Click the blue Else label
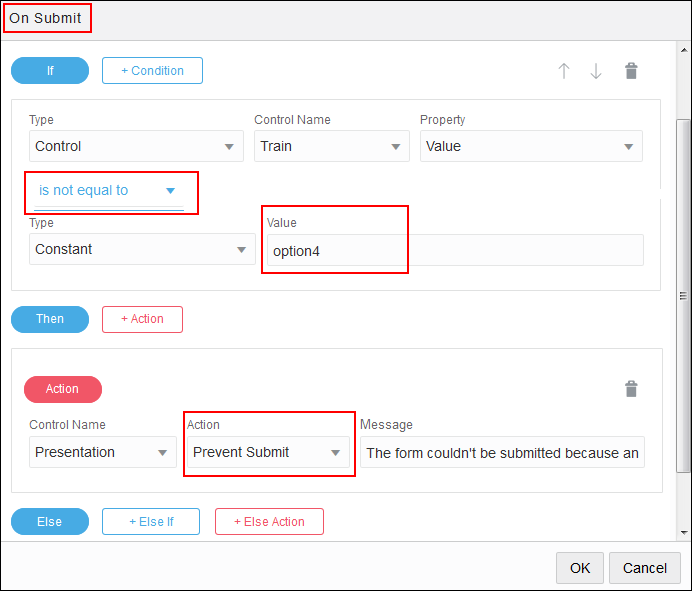Image resolution: width=692 pixels, height=591 pixels. (x=50, y=522)
